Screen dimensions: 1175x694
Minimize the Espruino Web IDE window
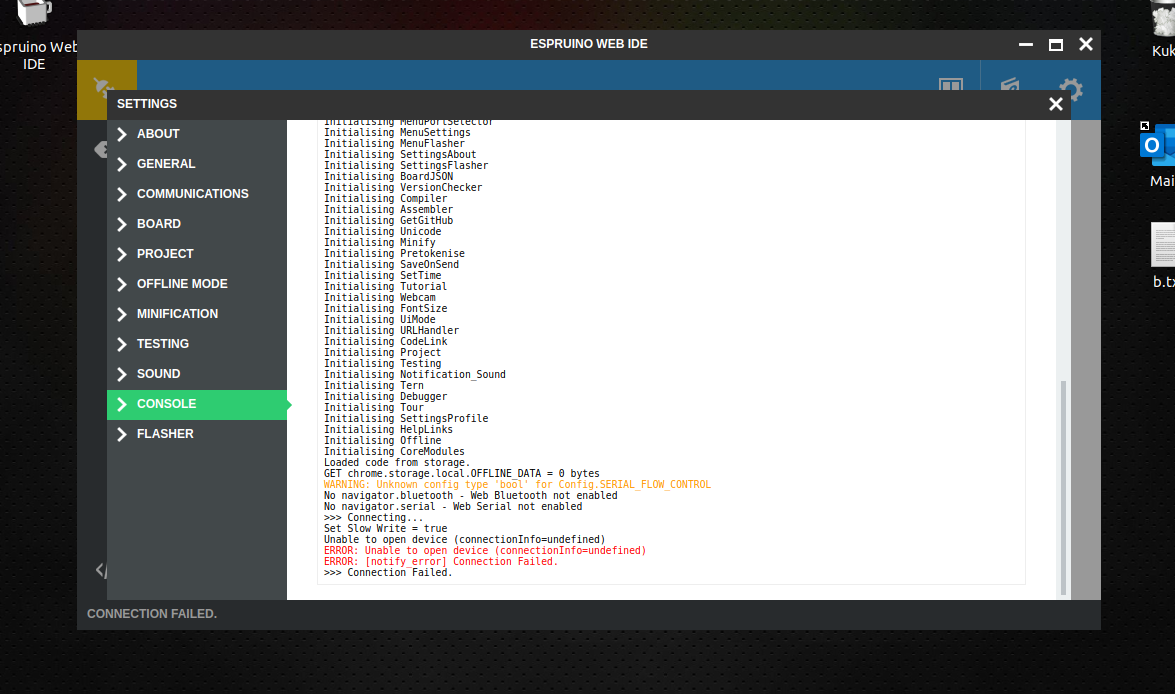tap(1026, 45)
